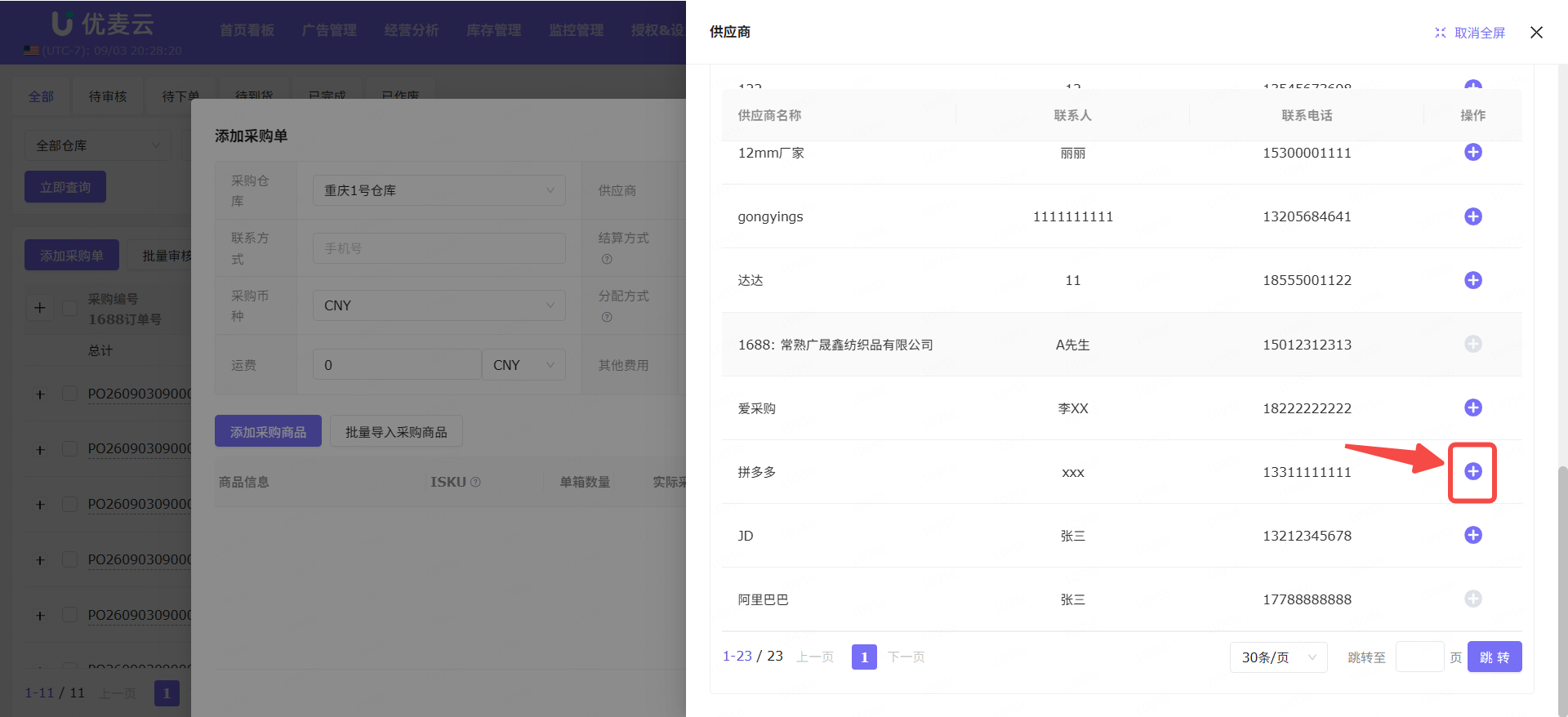Image resolution: width=1568 pixels, height=717 pixels.
Task: Go to page 1 in supplier pagination
Action: pos(864,657)
